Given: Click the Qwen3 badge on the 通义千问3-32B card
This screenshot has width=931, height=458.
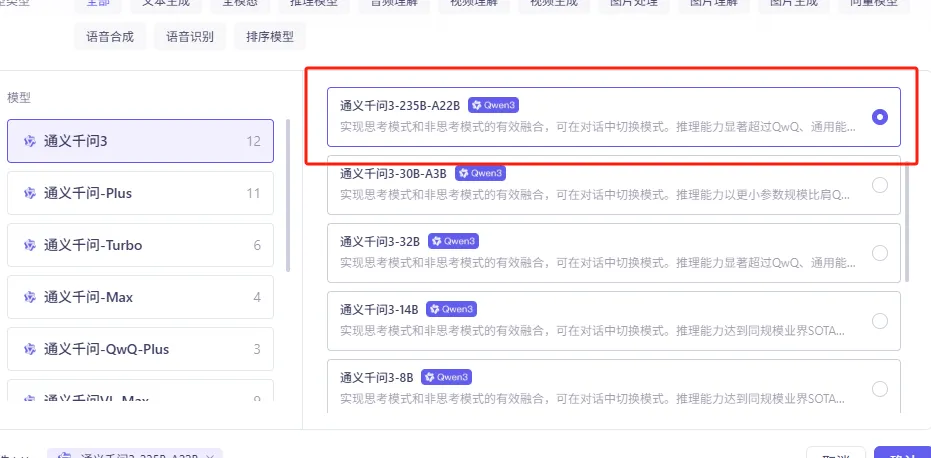Looking at the screenshot, I should [453, 241].
